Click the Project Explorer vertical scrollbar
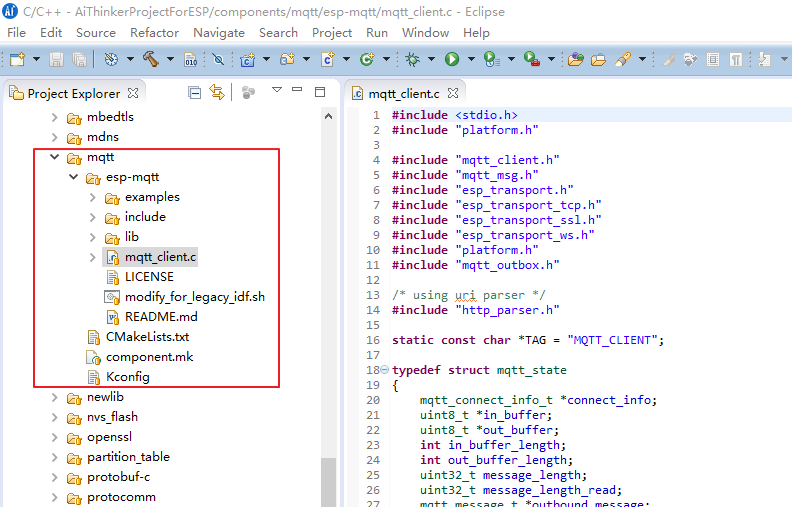The height and width of the screenshot is (507, 792). click(328, 480)
